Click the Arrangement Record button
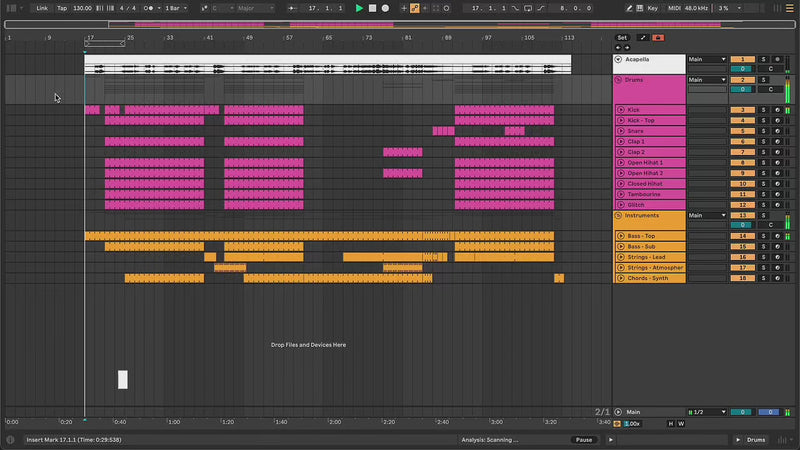800x450 pixels. (x=386, y=8)
